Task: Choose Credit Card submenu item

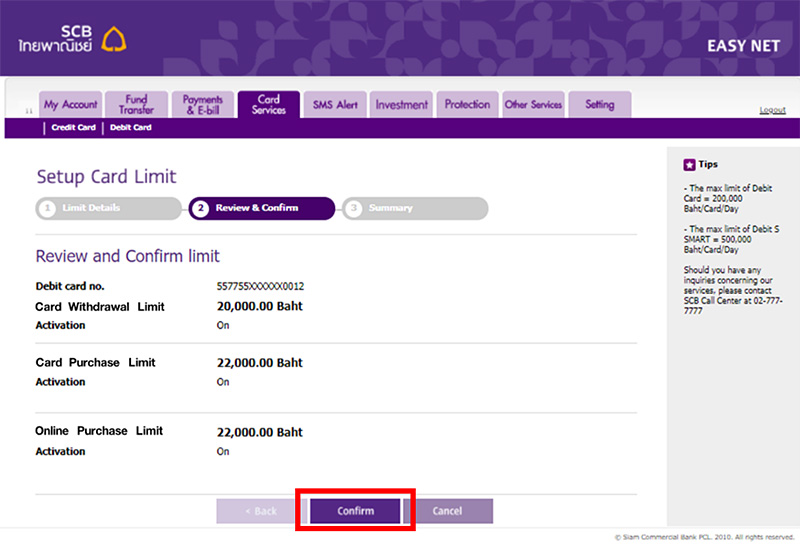Action: tap(73, 128)
